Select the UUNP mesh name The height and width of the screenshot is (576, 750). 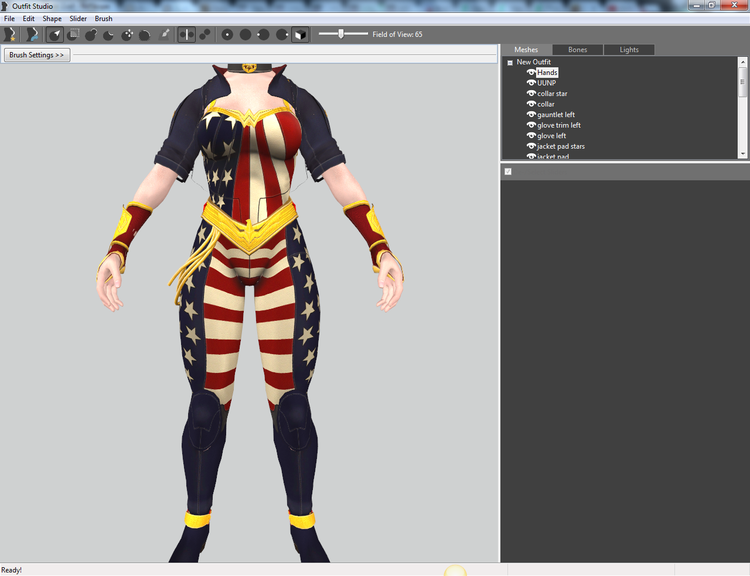[x=546, y=83]
